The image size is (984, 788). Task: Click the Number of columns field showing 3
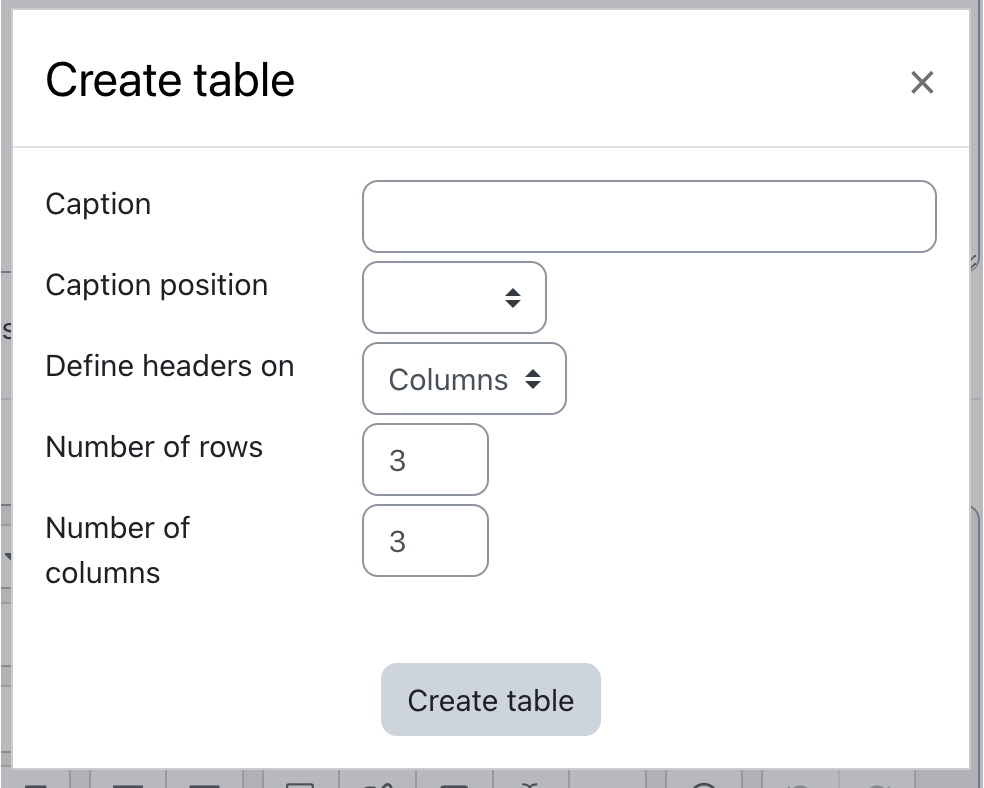[425, 540]
